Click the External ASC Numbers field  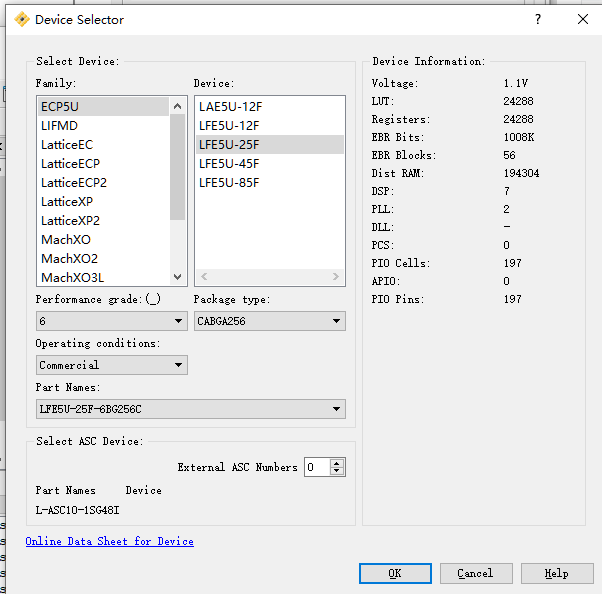coord(316,467)
